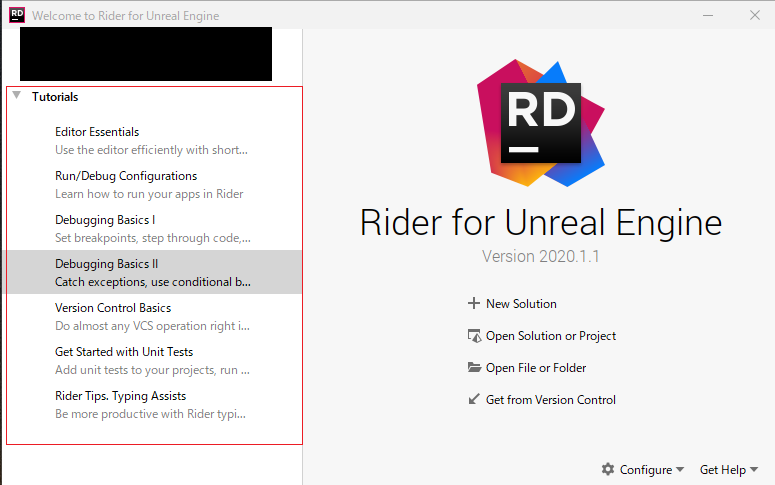Minimize the Welcome to Rider window
The height and width of the screenshot is (485, 775).
click(x=708, y=15)
